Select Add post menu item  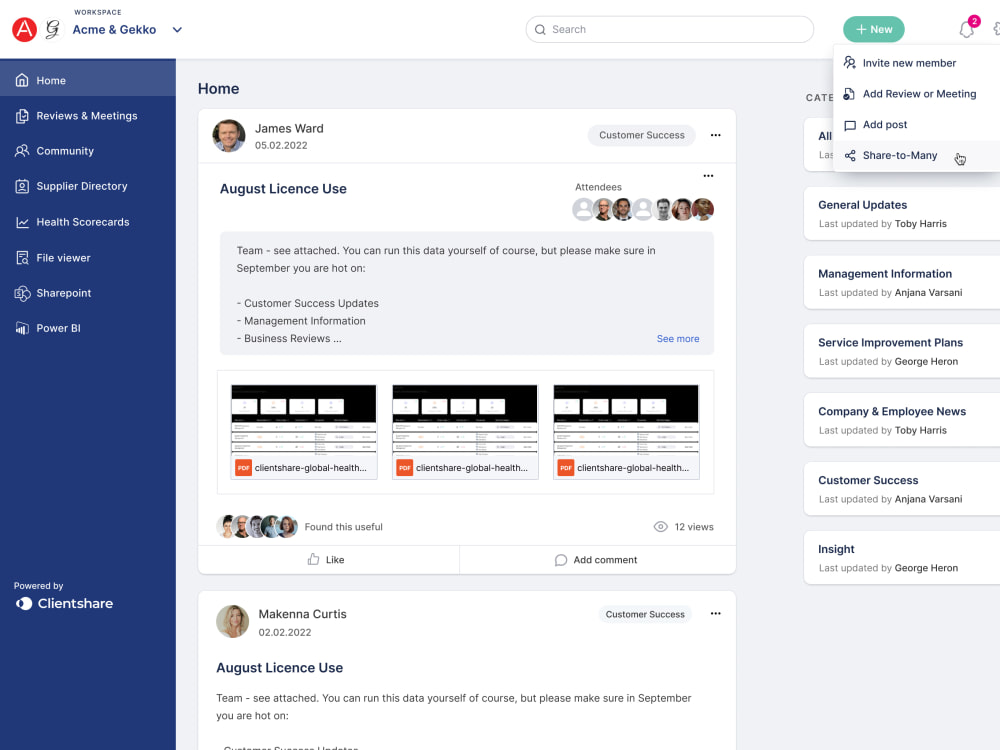pyautogui.click(x=916, y=124)
